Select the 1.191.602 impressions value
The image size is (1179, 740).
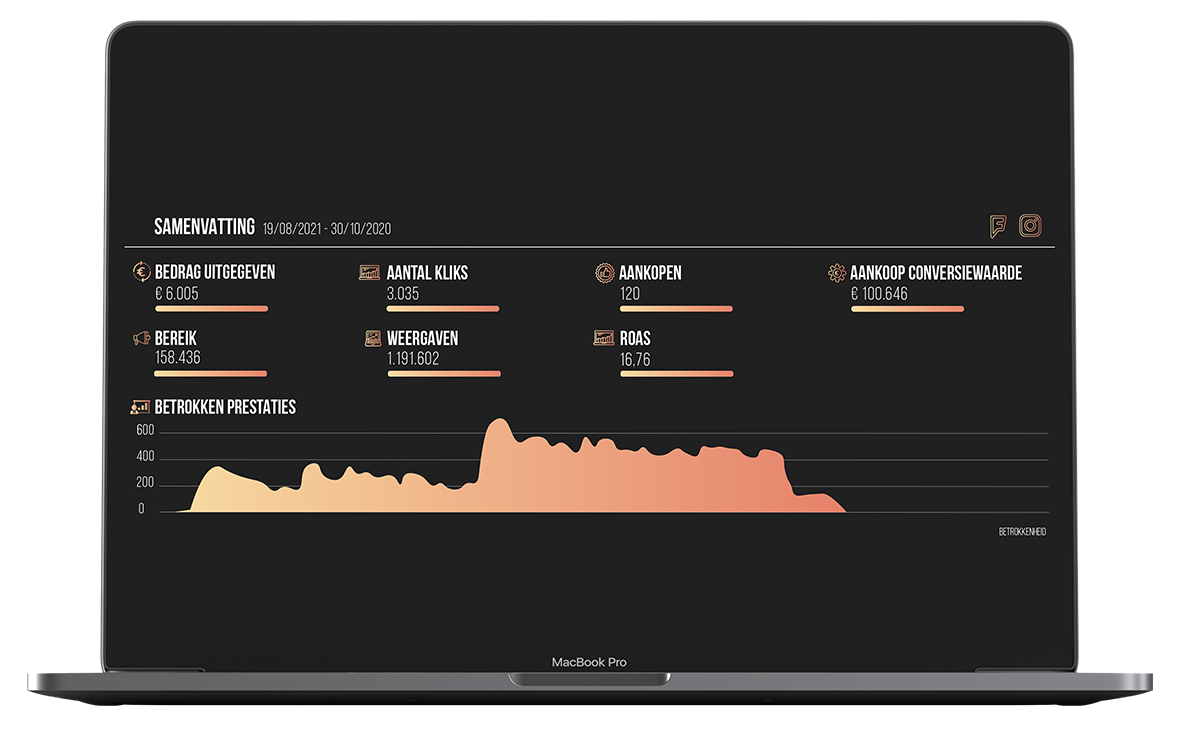[414, 359]
